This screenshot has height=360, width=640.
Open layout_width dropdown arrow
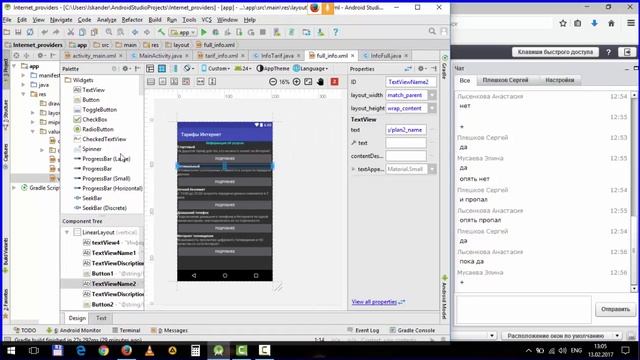click(432, 95)
